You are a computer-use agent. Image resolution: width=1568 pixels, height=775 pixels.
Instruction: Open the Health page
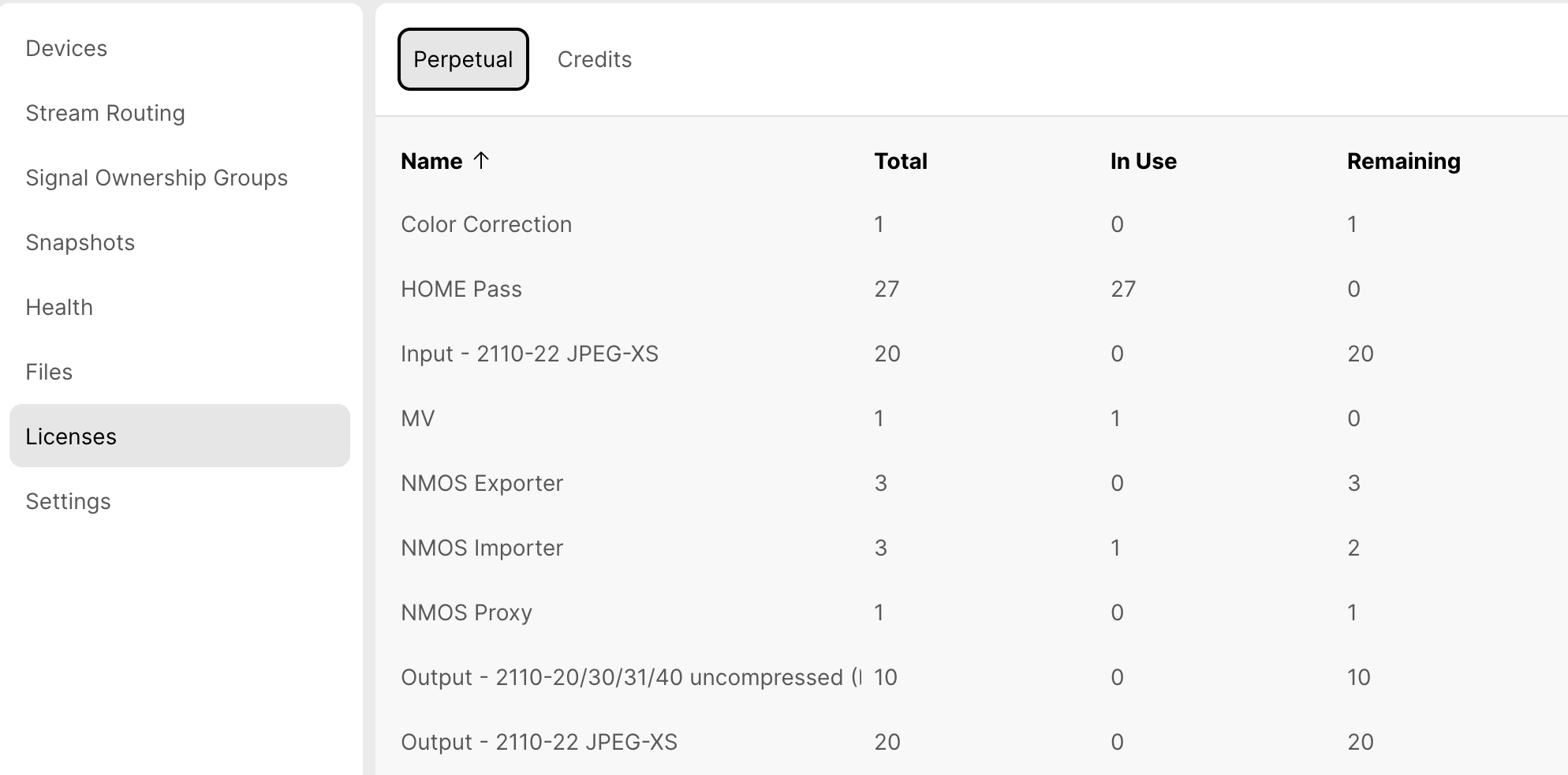click(x=59, y=307)
